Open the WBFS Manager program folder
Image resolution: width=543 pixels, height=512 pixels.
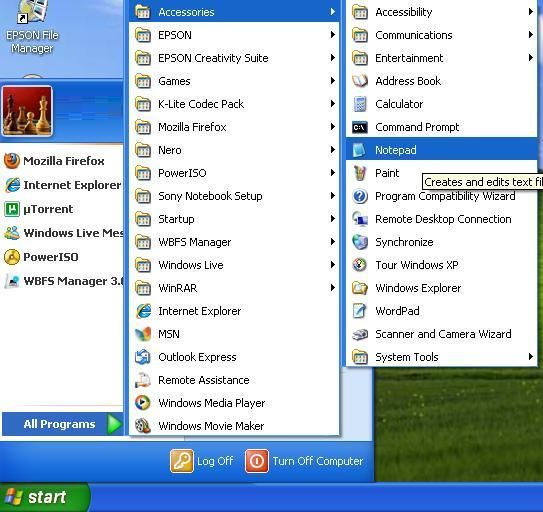click(x=234, y=242)
